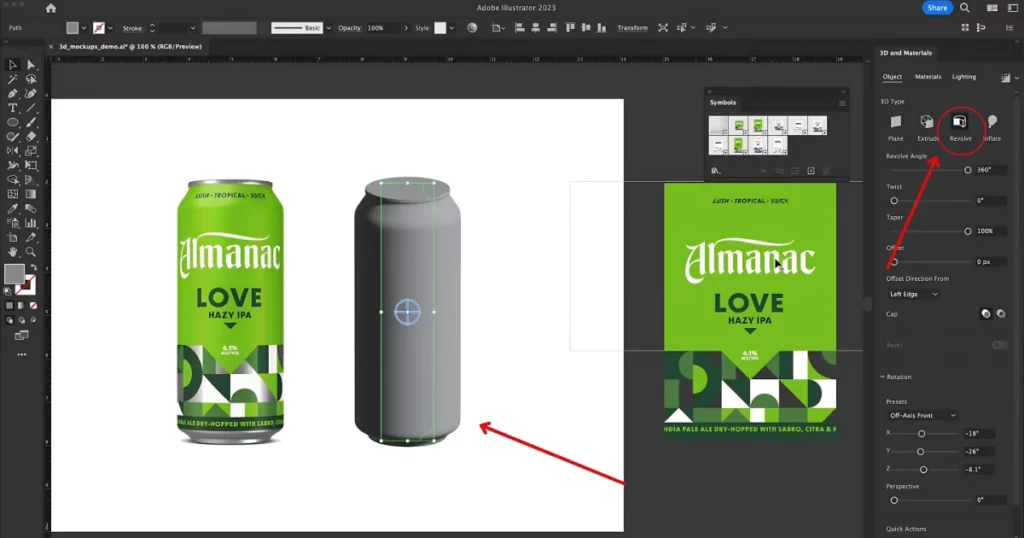Select the Reflect tool
Viewport: 1024px width, 538px height.
pyautogui.click(x=12, y=151)
